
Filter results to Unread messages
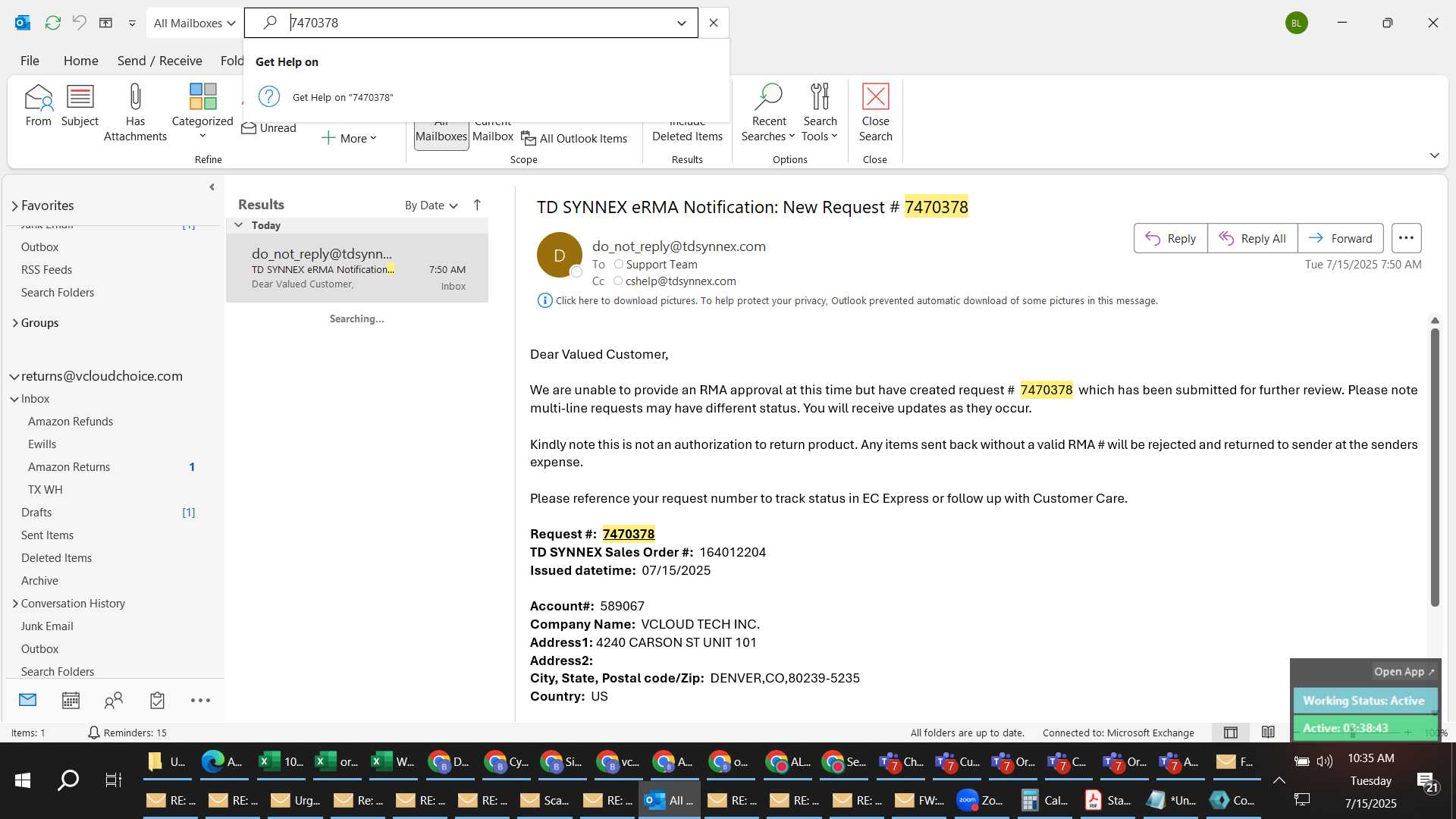click(x=269, y=128)
